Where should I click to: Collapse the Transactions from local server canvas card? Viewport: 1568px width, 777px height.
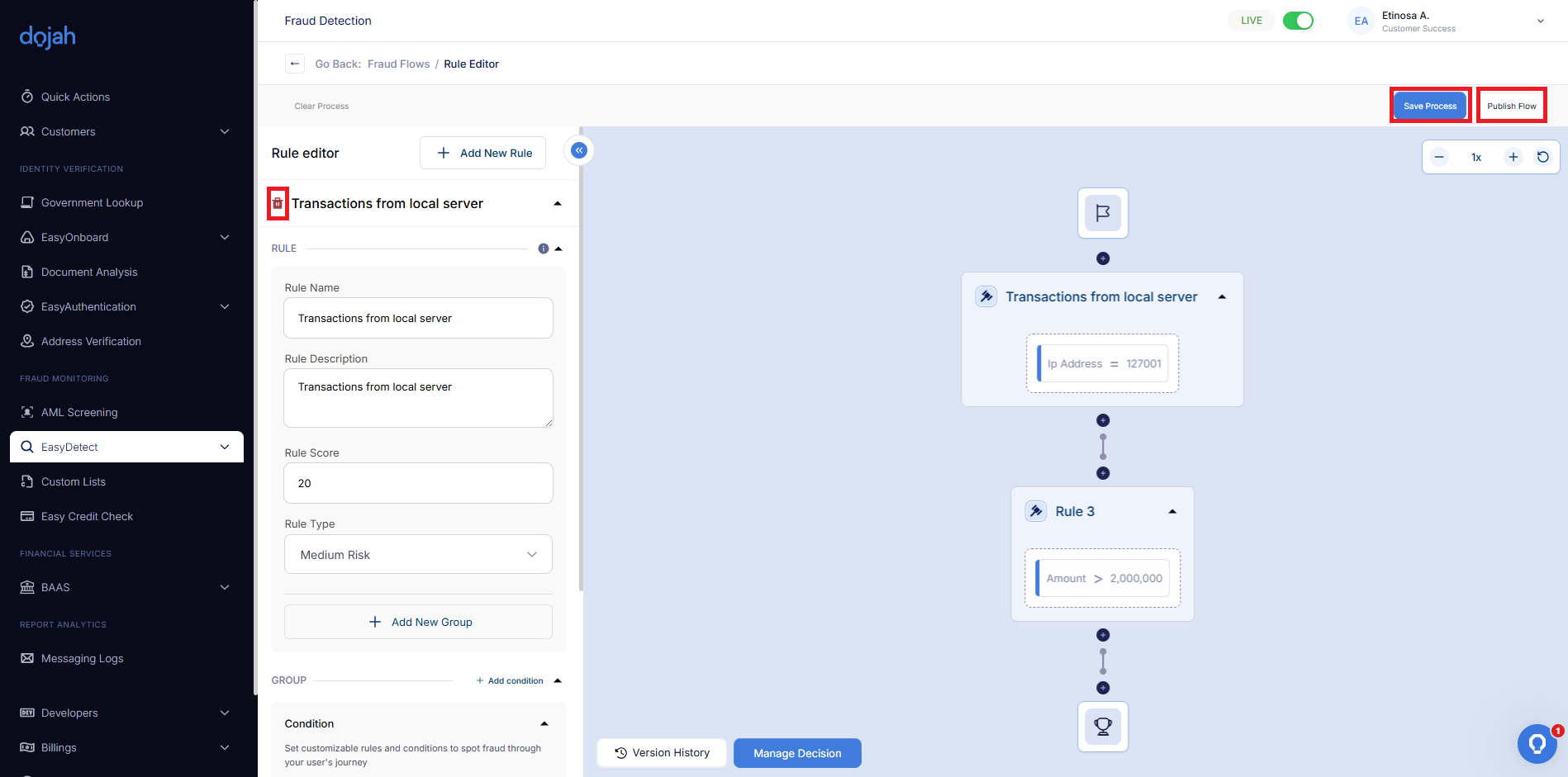1222,296
